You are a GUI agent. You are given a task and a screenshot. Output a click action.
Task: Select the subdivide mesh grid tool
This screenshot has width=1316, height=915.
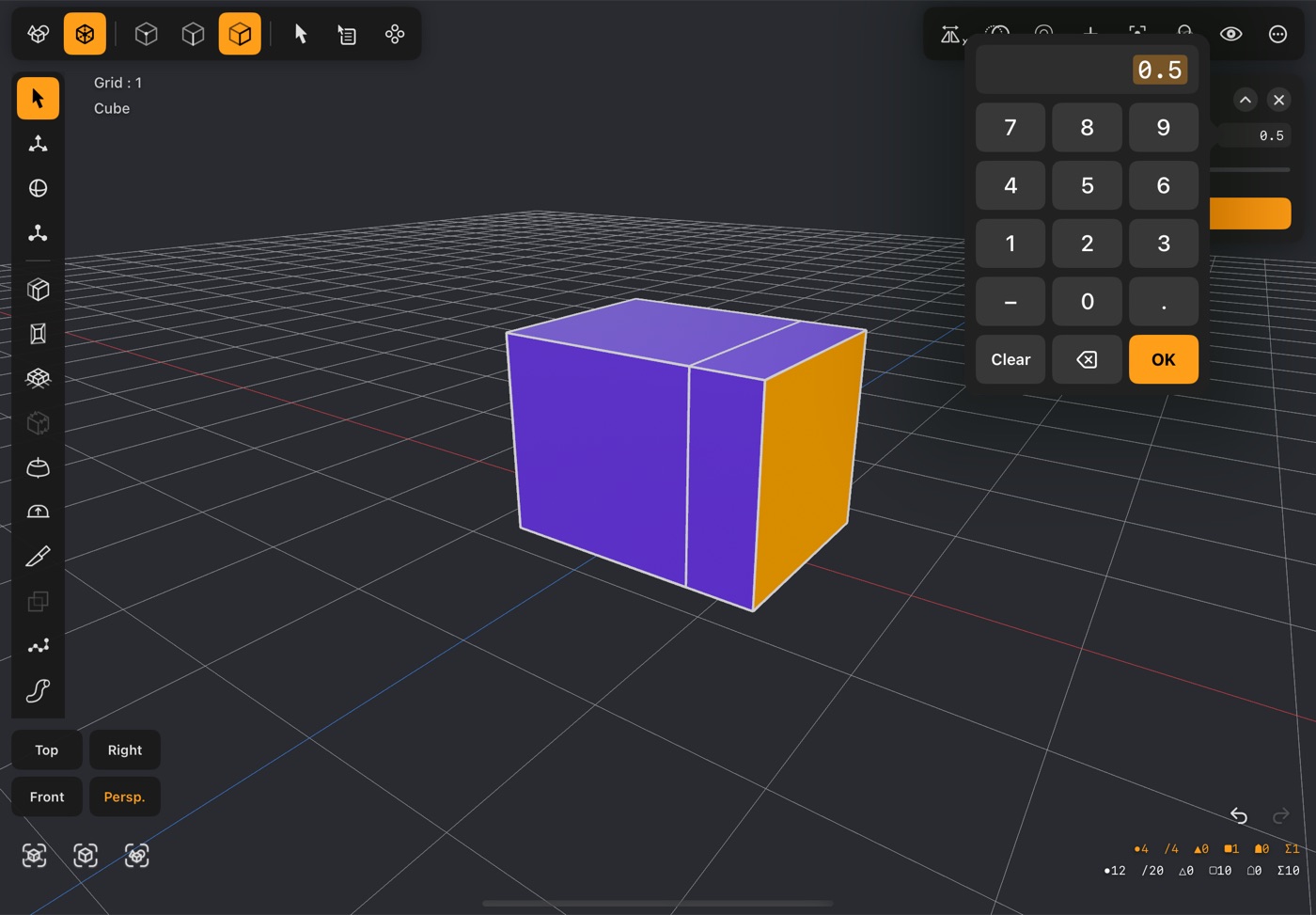click(38, 378)
